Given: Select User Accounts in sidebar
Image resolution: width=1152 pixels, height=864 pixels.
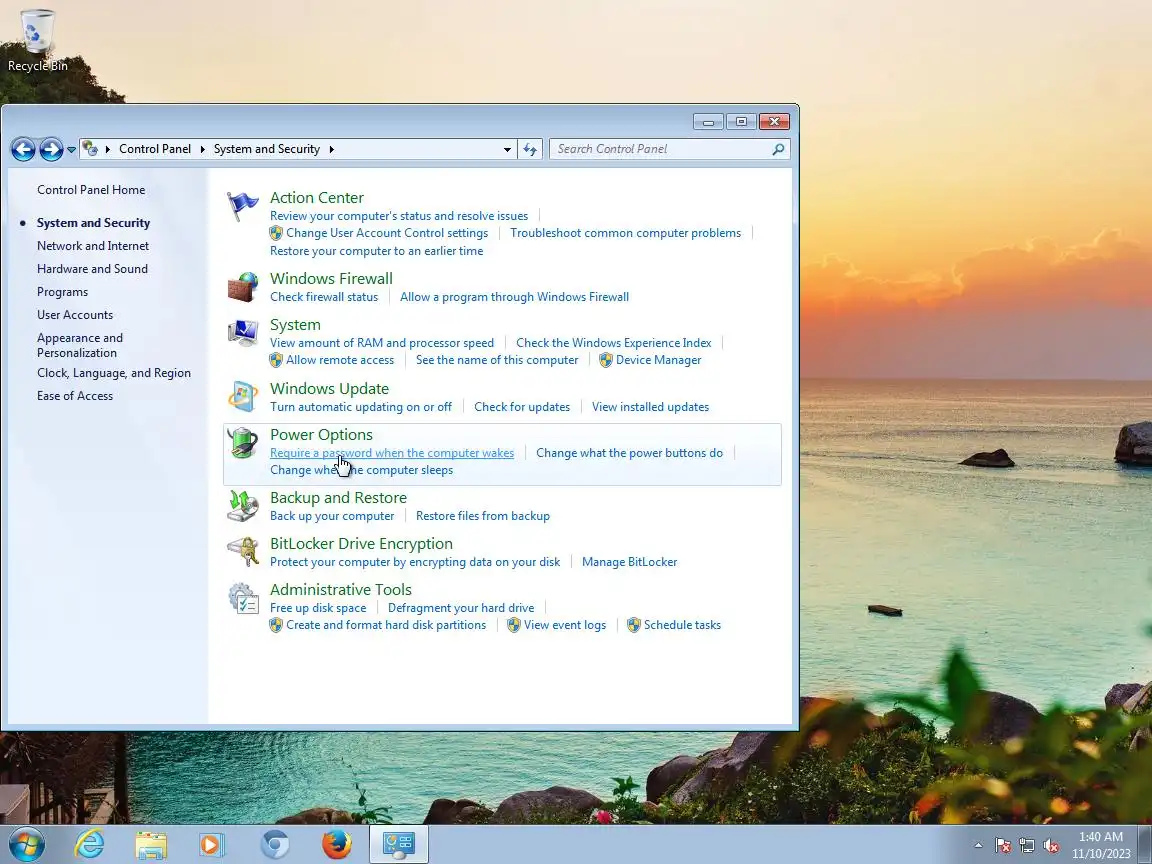Looking at the screenshot, I should coord(75,314).
